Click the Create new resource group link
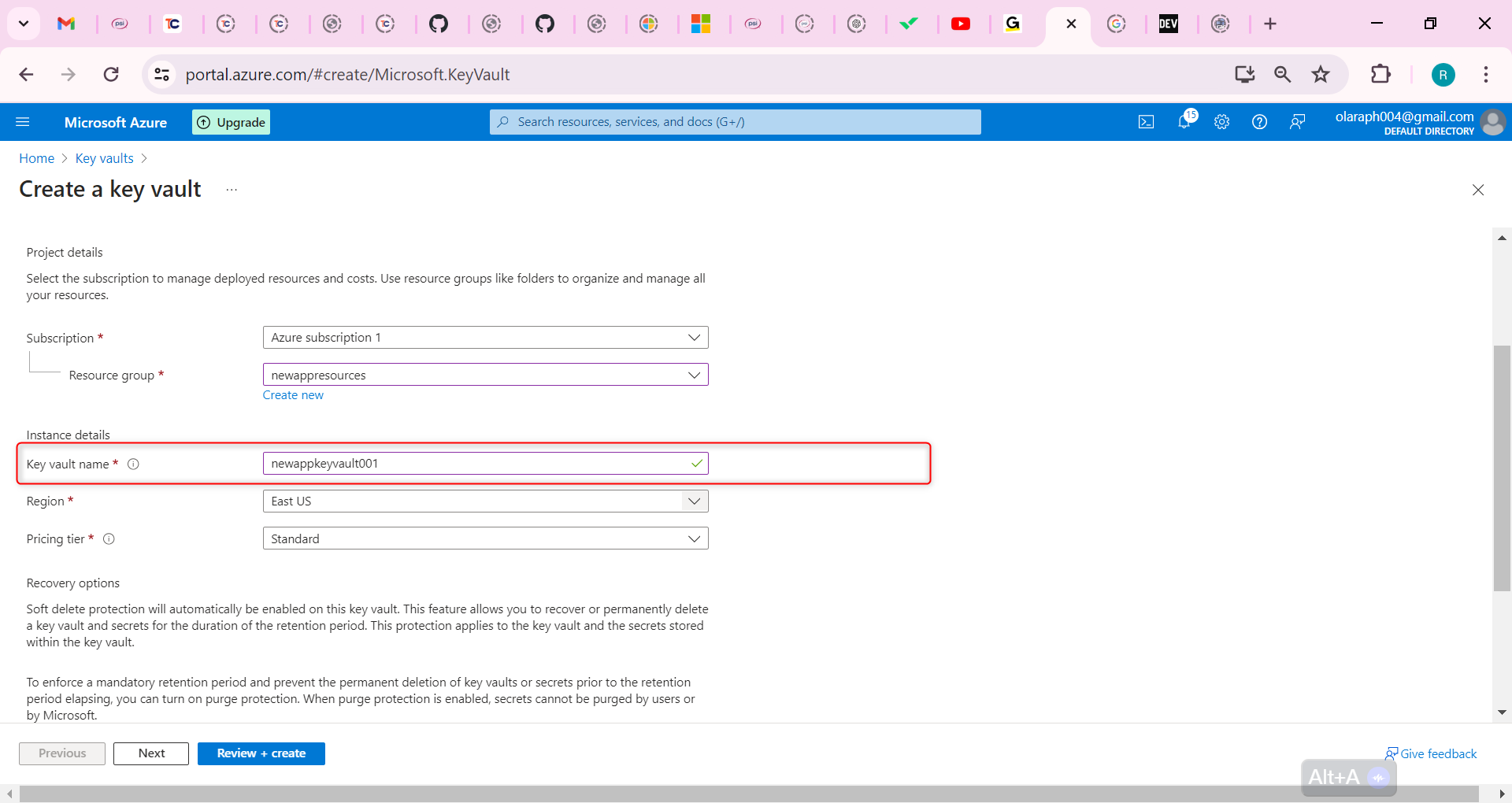This screenshot has height=803, width=1512. click(x=293, y=395)
